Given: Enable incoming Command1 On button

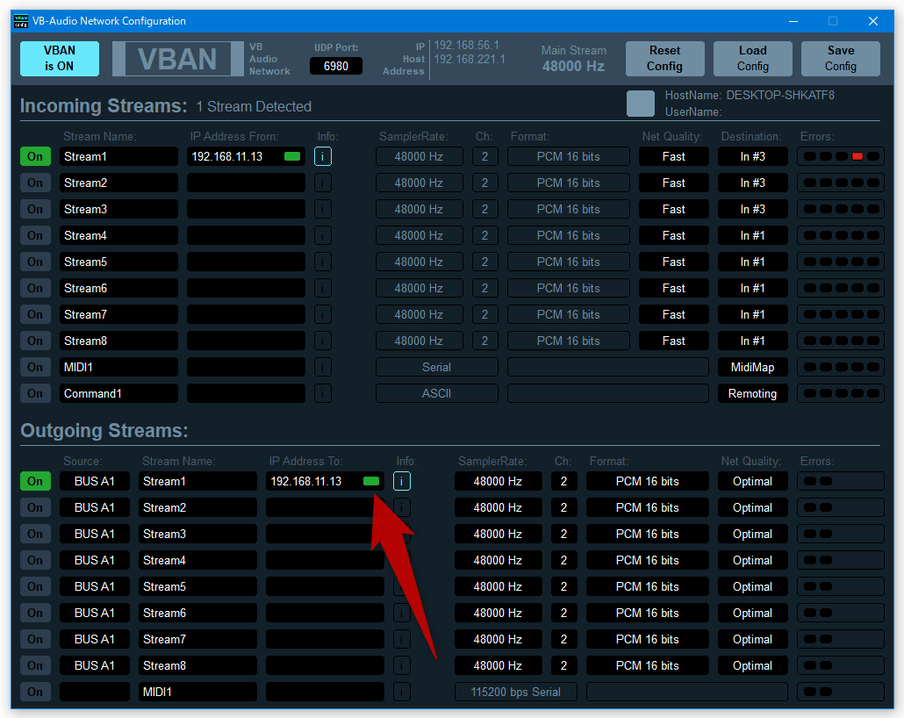Looking at the screenshot, I should pyautogui.click(x=35, y=393).
